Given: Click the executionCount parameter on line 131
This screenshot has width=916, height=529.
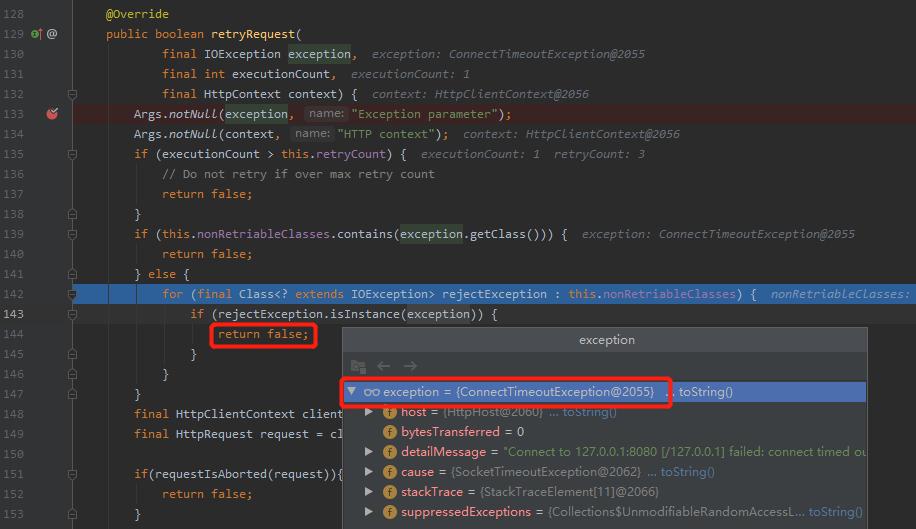Looking at the screenshot, I should 281,74.
